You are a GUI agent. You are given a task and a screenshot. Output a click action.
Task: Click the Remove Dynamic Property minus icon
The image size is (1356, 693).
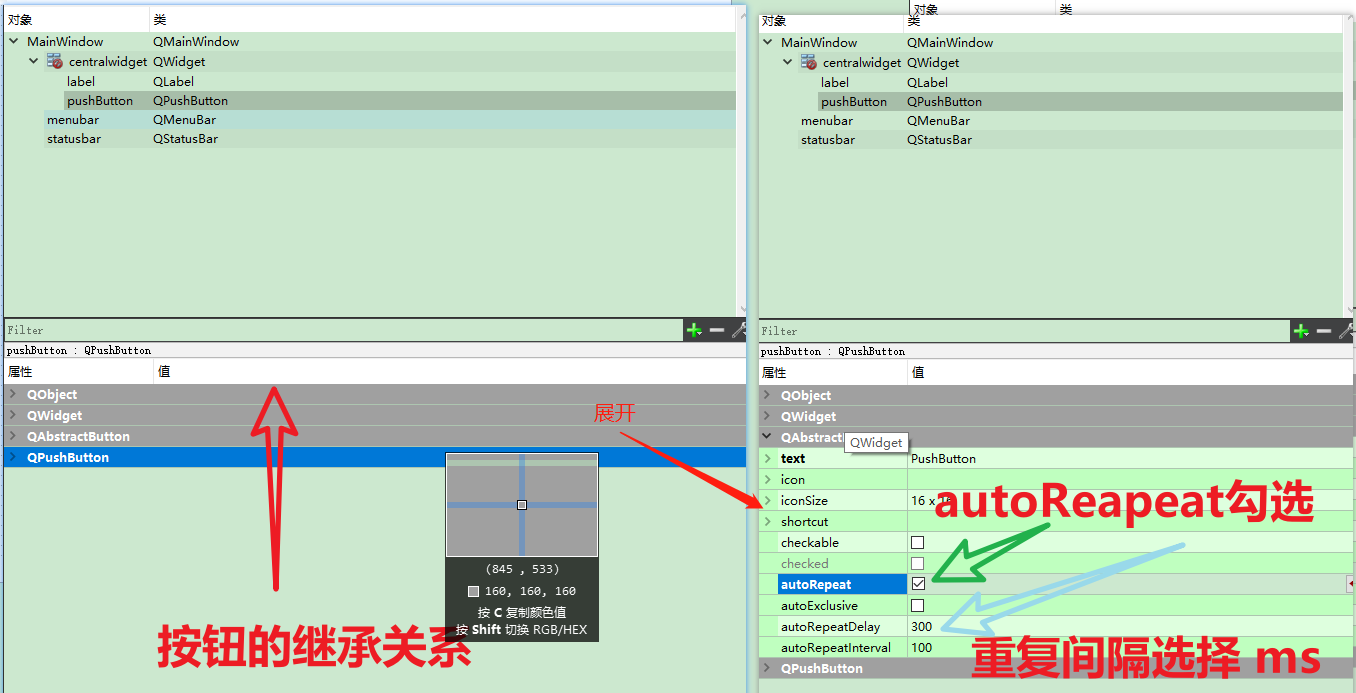click(1322, 330)
